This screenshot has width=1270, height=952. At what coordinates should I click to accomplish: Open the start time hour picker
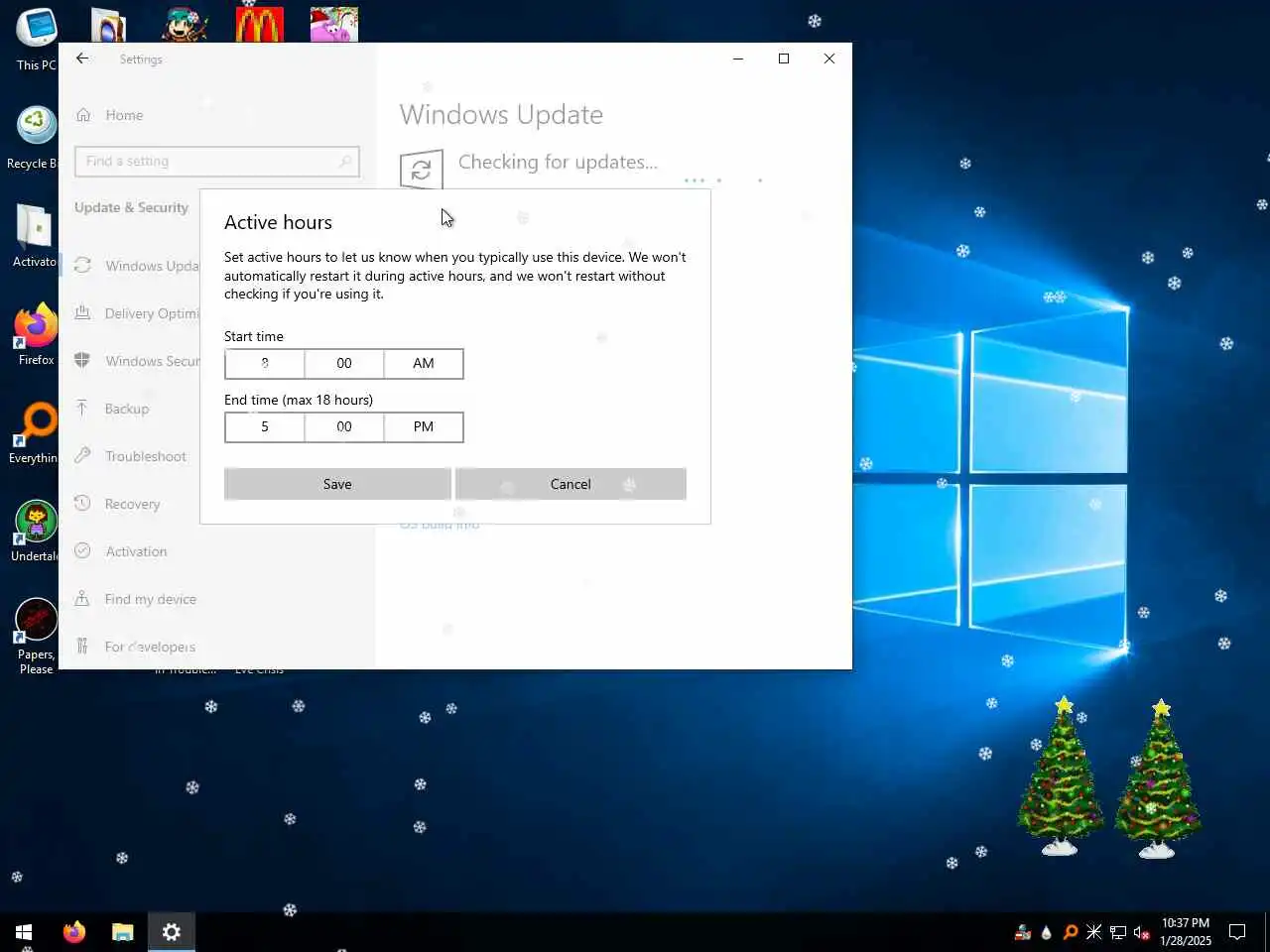pyautogui.click(x=265, y=363)
